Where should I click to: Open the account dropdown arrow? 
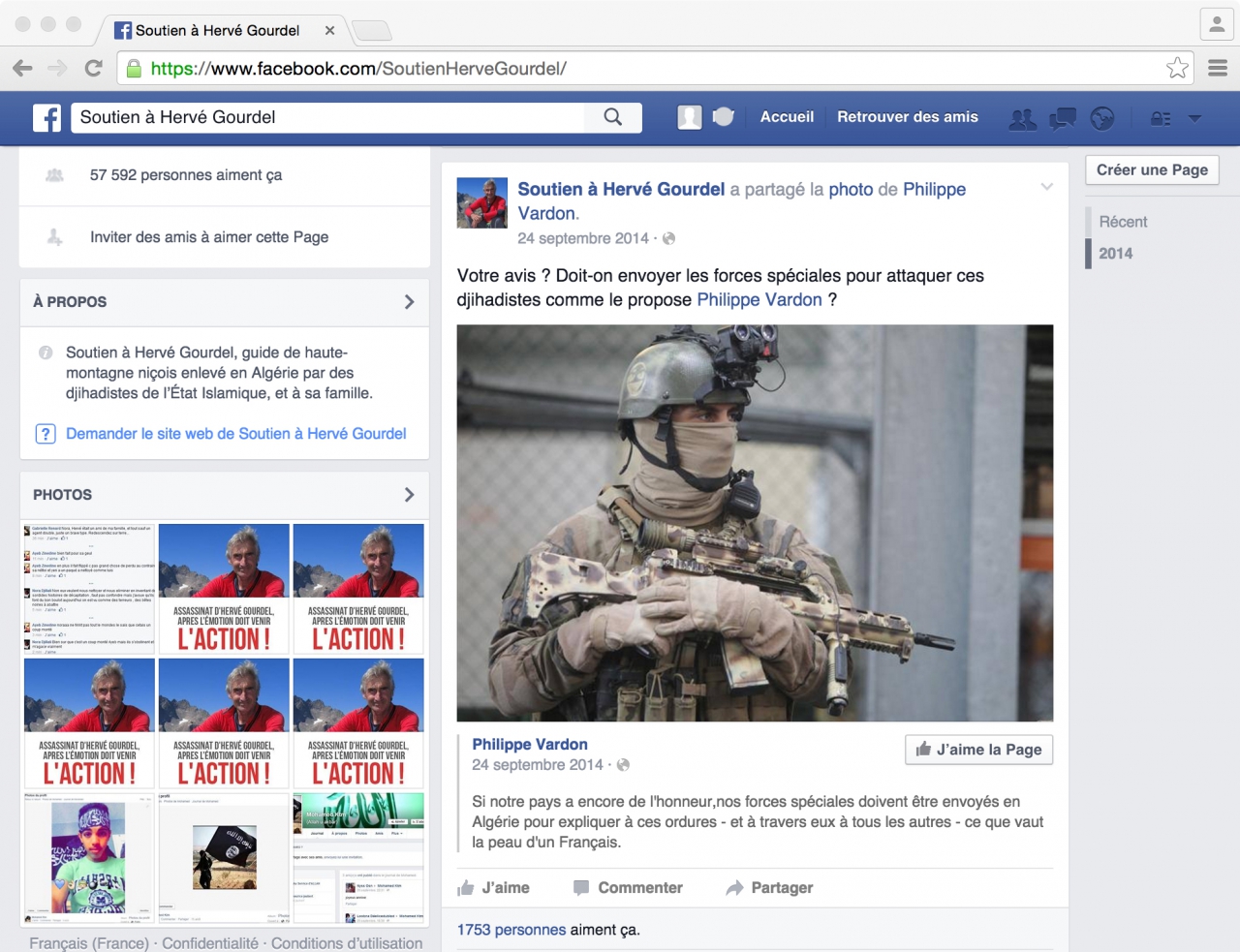pyautogui.click(x=1194, y=118)
